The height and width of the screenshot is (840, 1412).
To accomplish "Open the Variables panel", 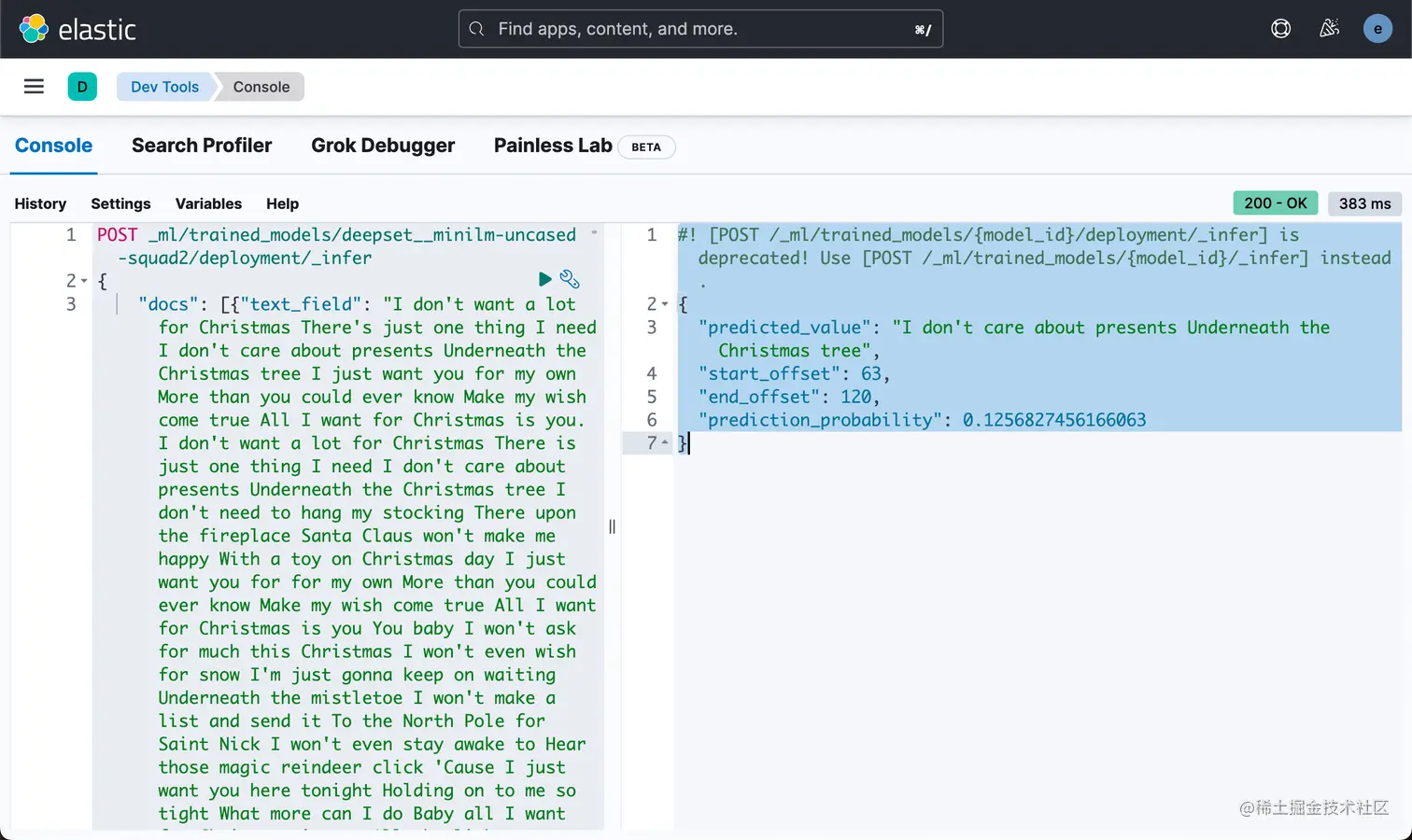I will tap(208, 203).
